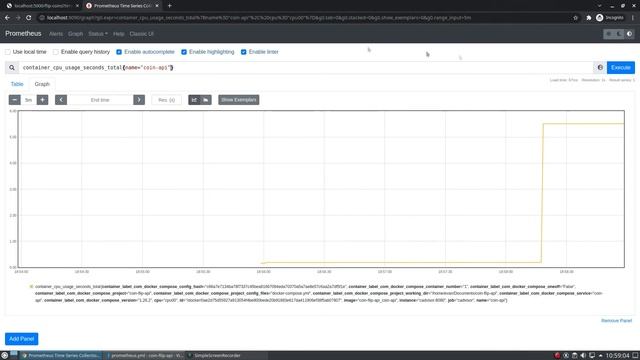Move end time backward with left chevron

click(61, 100)
